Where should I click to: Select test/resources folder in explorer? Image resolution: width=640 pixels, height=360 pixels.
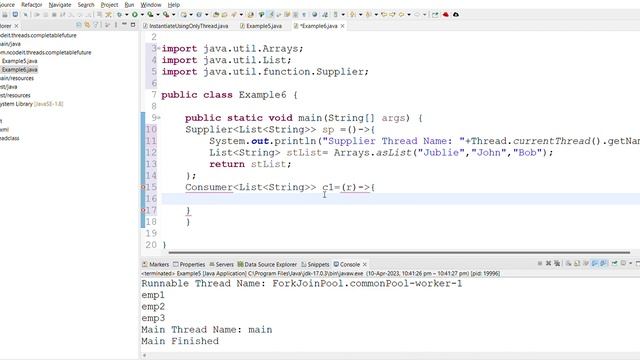15,95
